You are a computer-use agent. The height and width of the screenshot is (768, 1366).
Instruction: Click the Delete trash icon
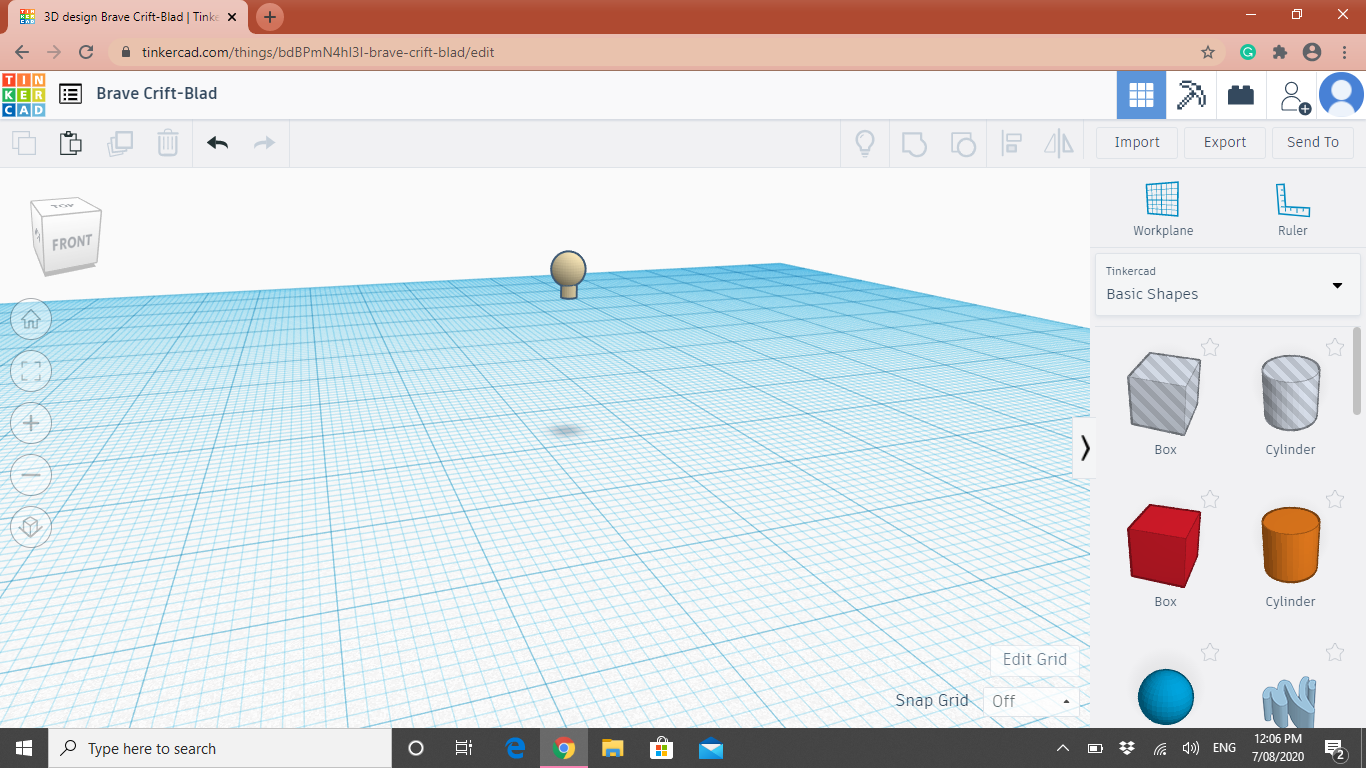coord(168,143)
